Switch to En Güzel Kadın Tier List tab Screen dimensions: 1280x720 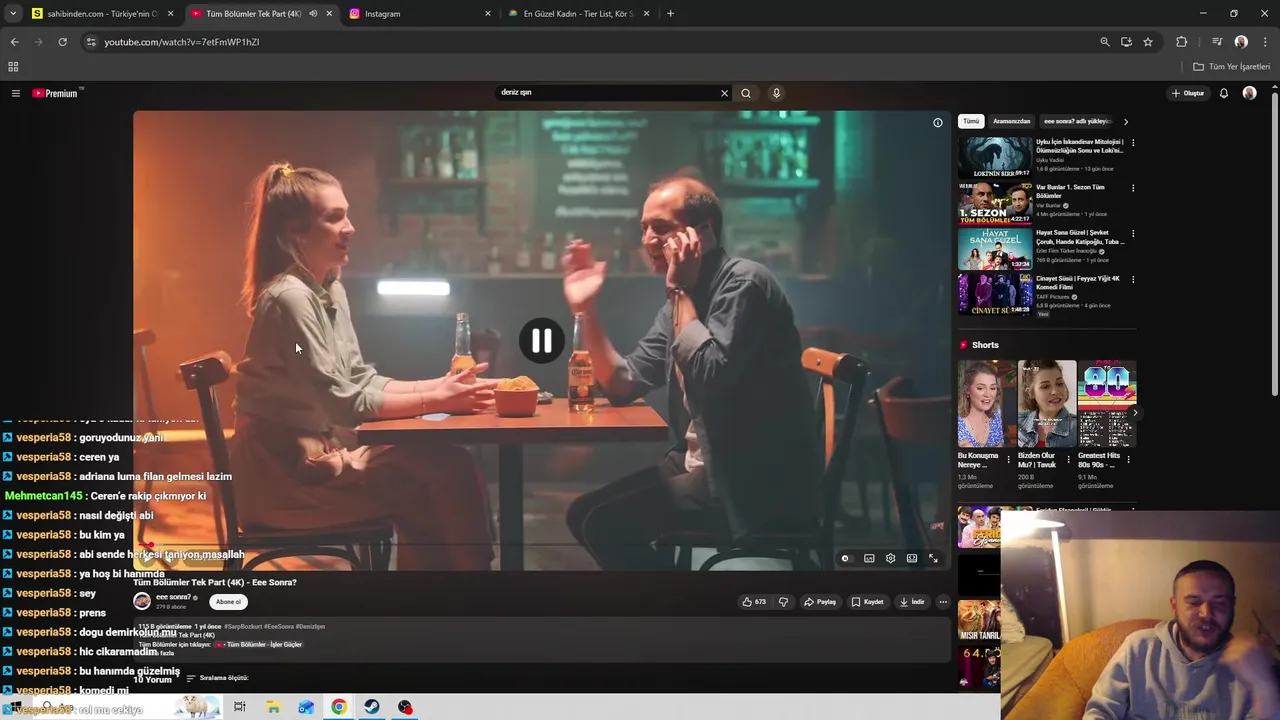[576, 14]
